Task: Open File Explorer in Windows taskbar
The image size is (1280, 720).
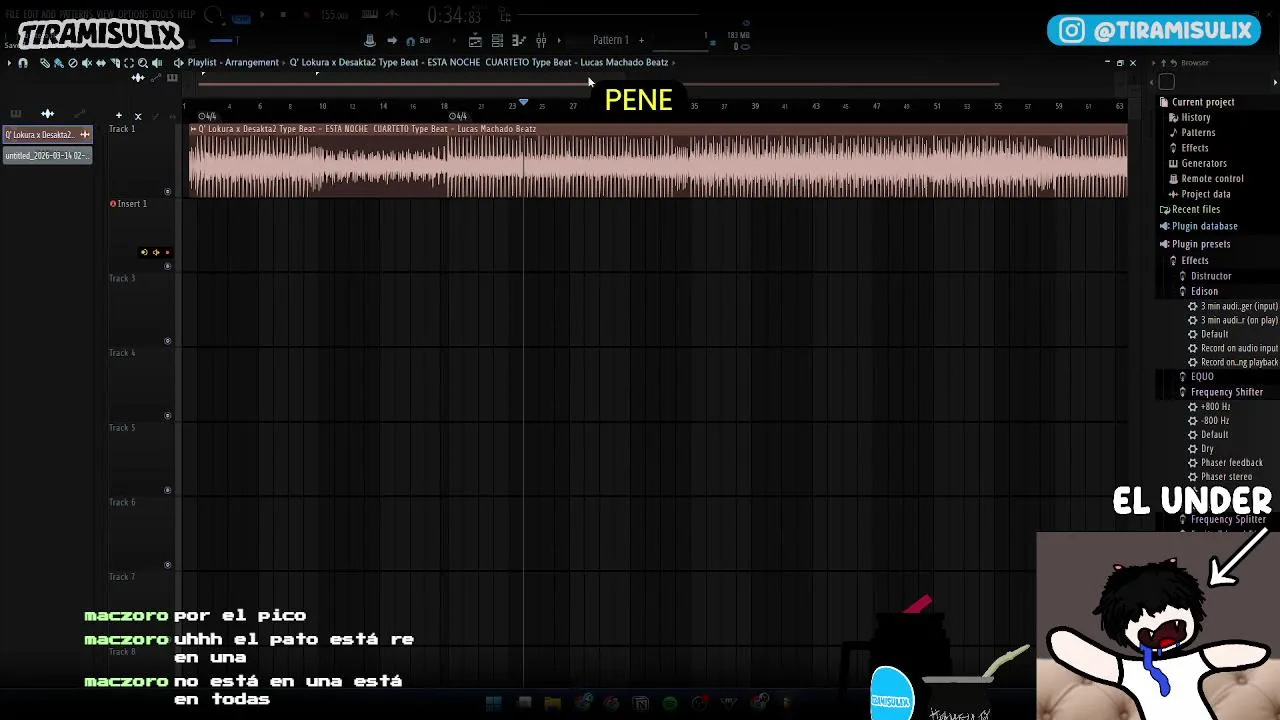Action: click(x=552, y=703)
